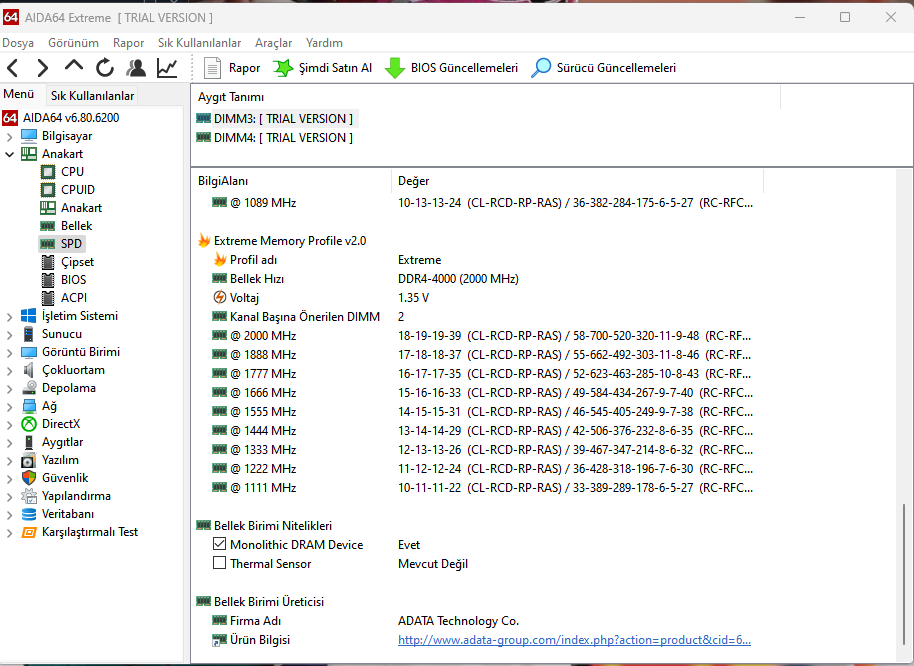Select DIMM3 device entry
The width and height of the screenshot is (914, 666).
tap(275, 119)
